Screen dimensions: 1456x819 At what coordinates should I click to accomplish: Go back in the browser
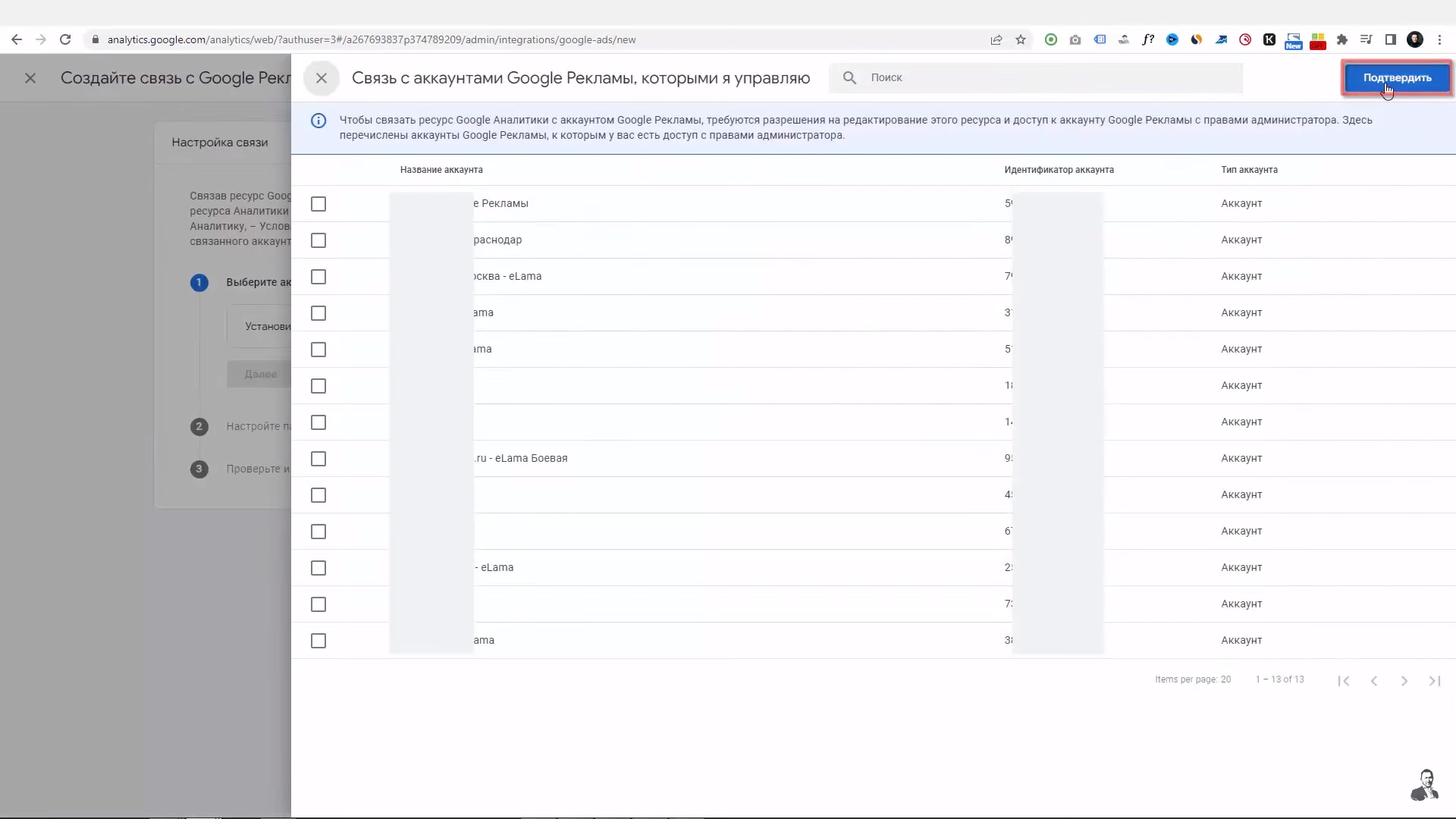click(x=17, y=39)
